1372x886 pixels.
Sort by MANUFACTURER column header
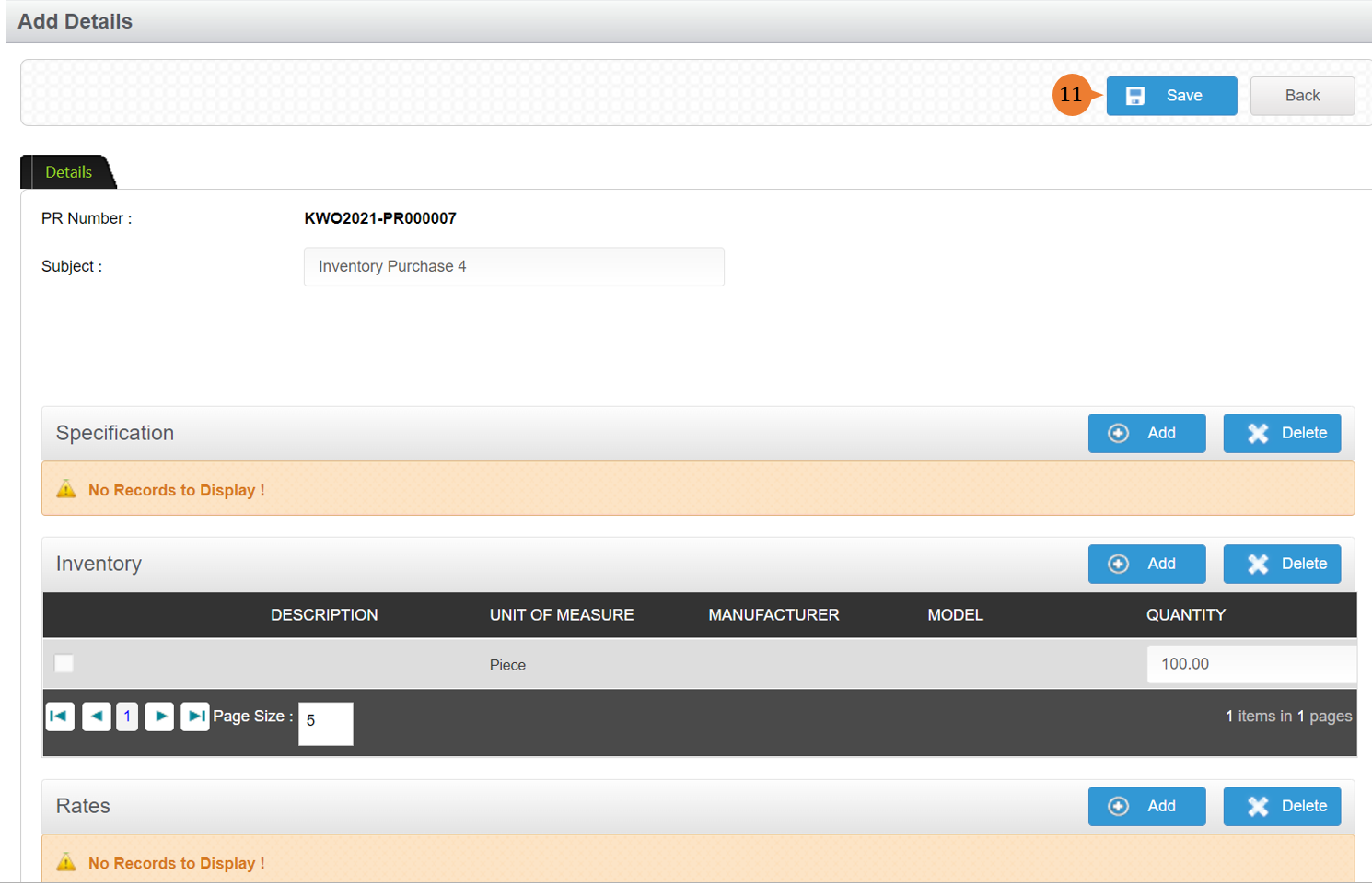coord(773,615)
